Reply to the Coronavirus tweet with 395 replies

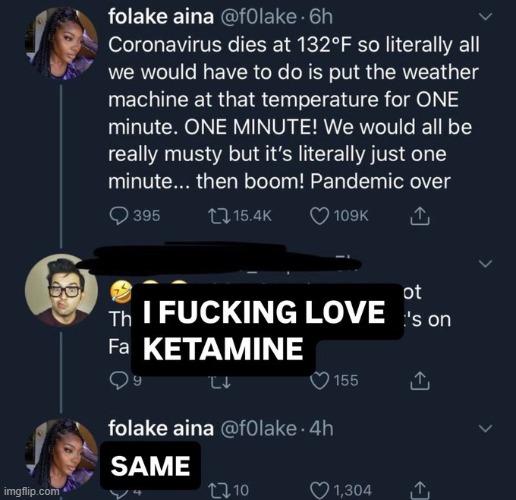click(x=119, y=216)
